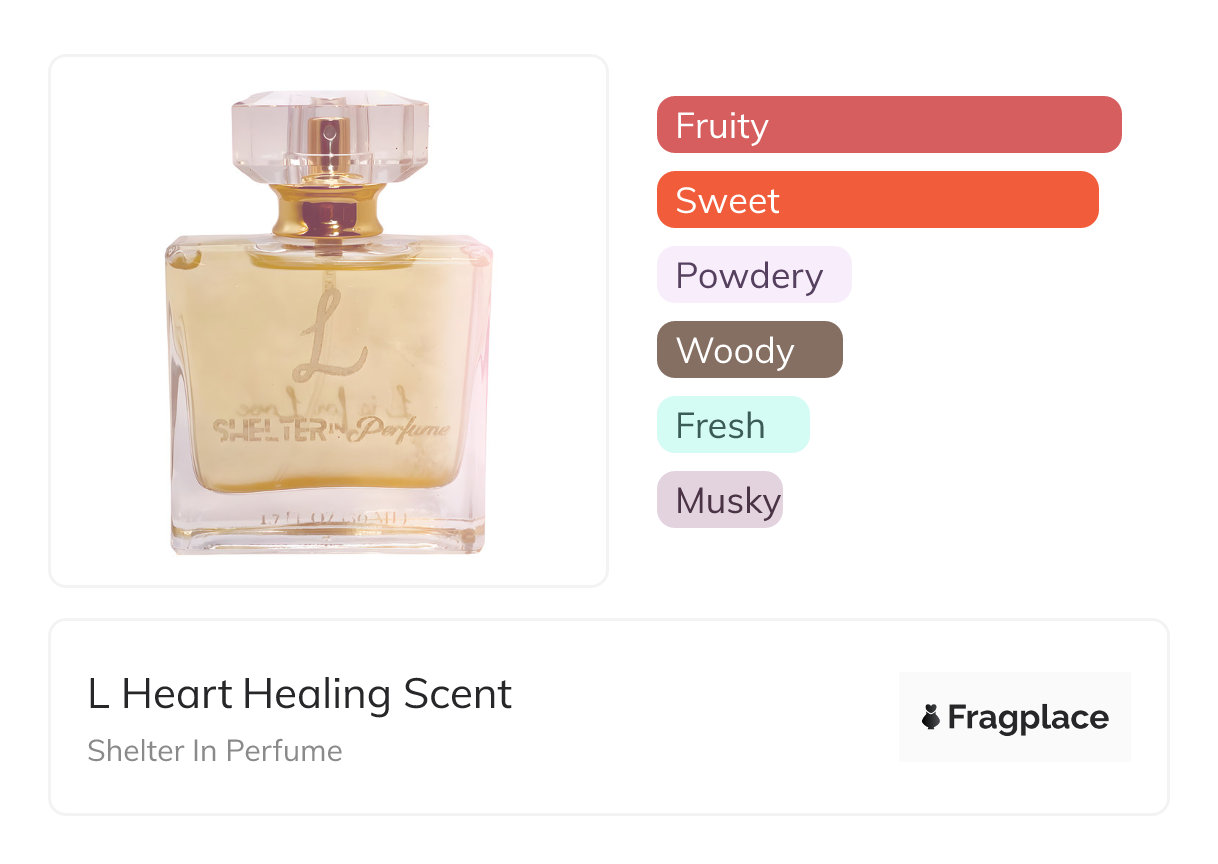
Task: Choose the Powdery accord tag
Action: 754,275
